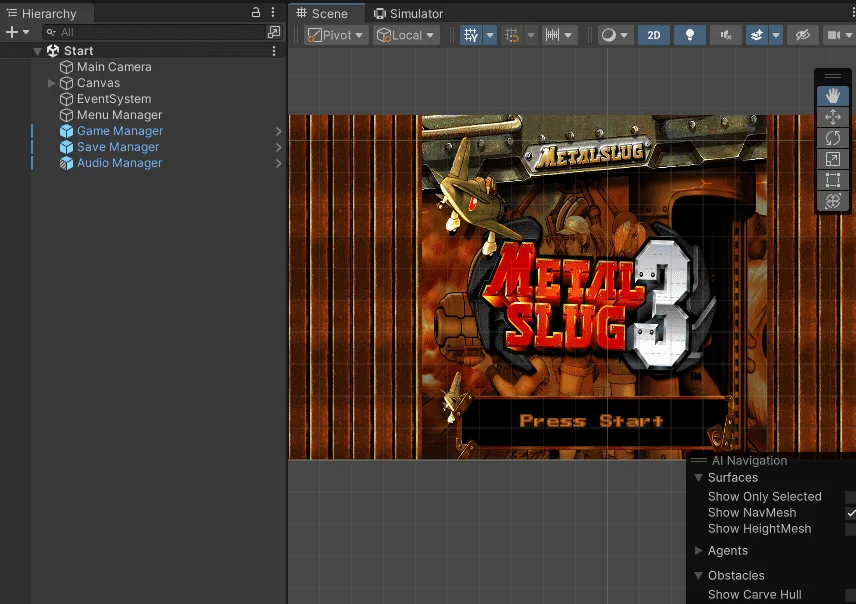Toggle the scene grid visibility icon
The width and height of the screenshot is (856, 604).
471,35
